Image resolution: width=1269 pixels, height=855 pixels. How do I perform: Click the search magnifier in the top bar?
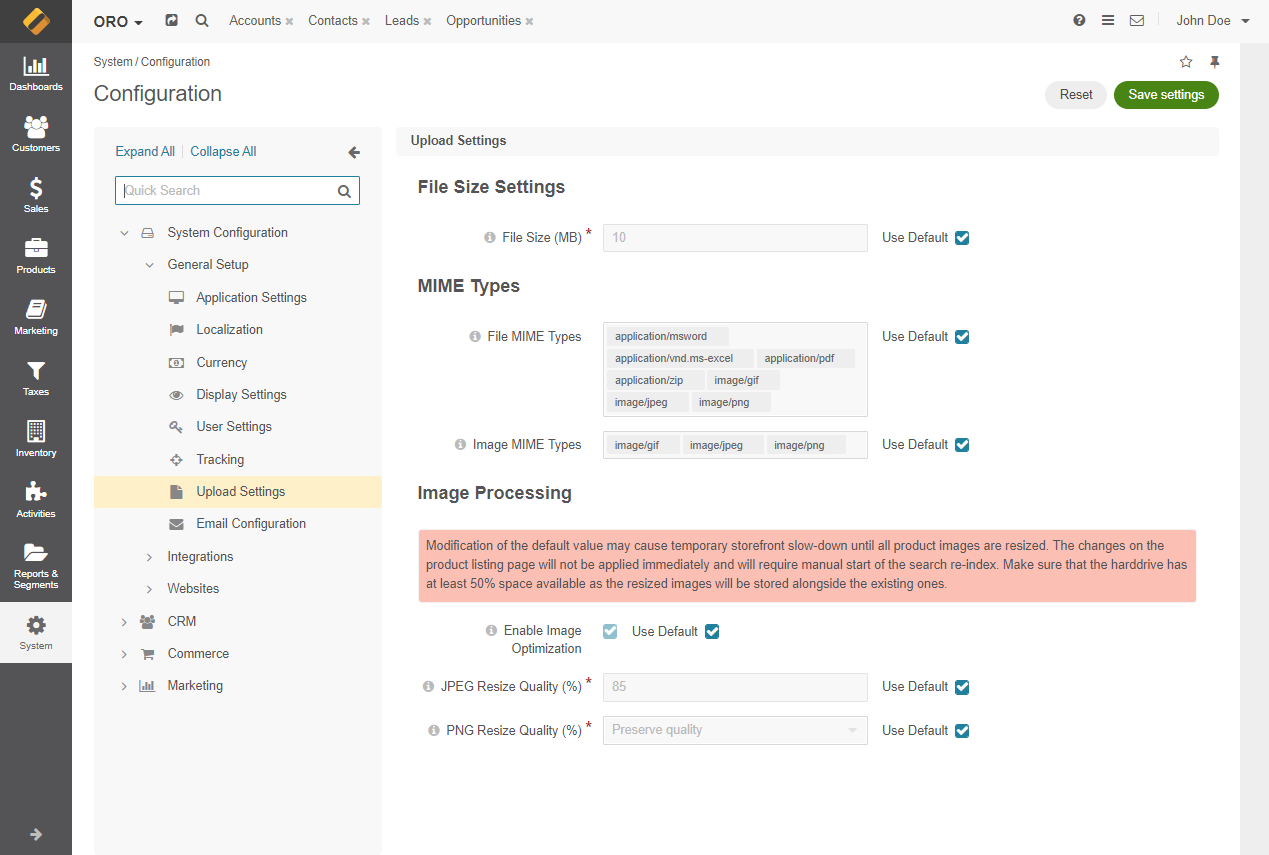(x=202, y=20)
